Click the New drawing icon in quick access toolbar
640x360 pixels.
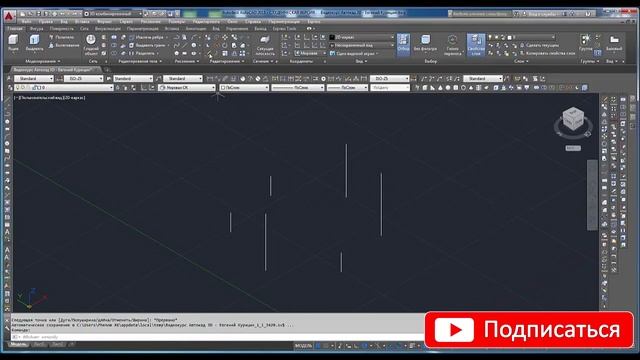pos(23,14)
